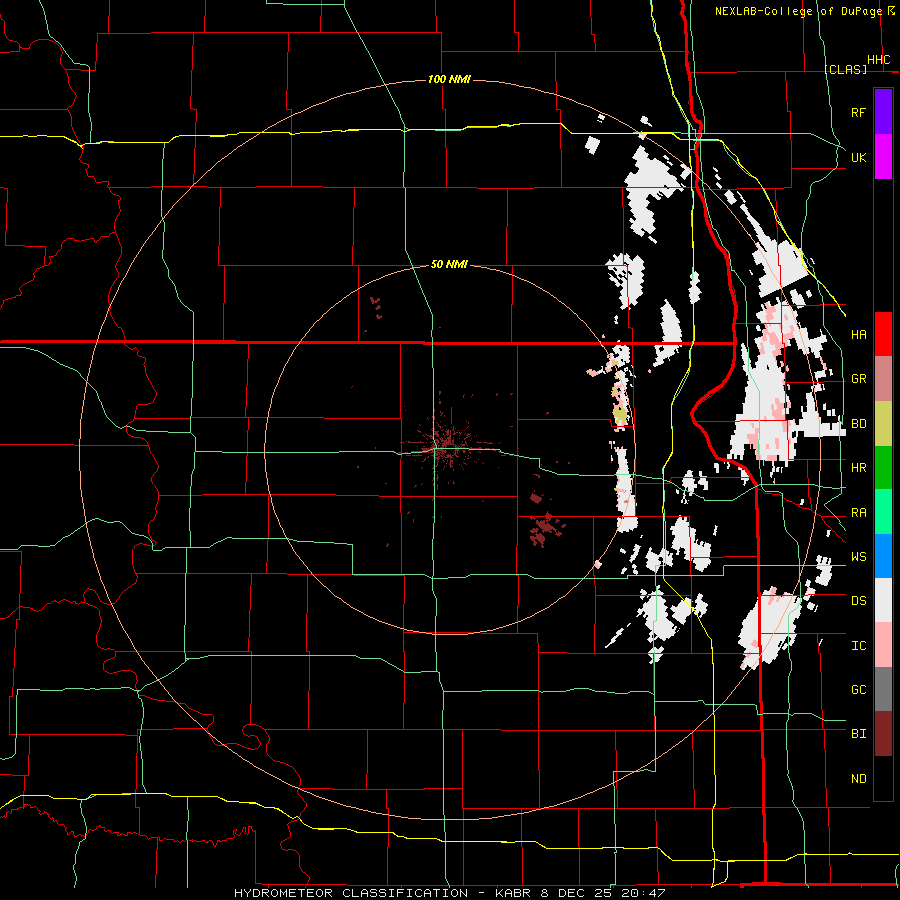Click the RA light green legend swatch

point(883,512)
